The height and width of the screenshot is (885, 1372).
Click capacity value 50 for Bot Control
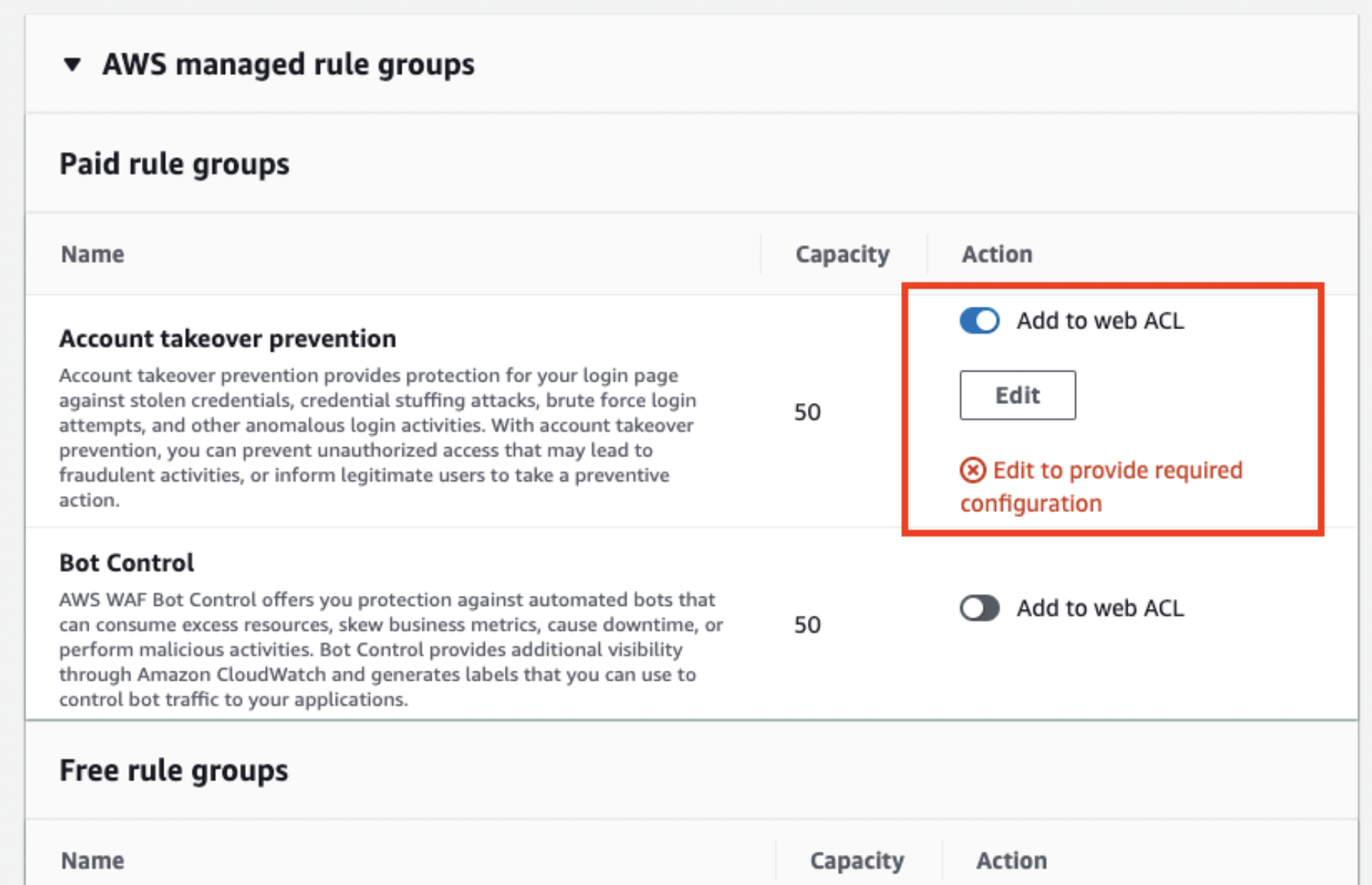[807, 624]
